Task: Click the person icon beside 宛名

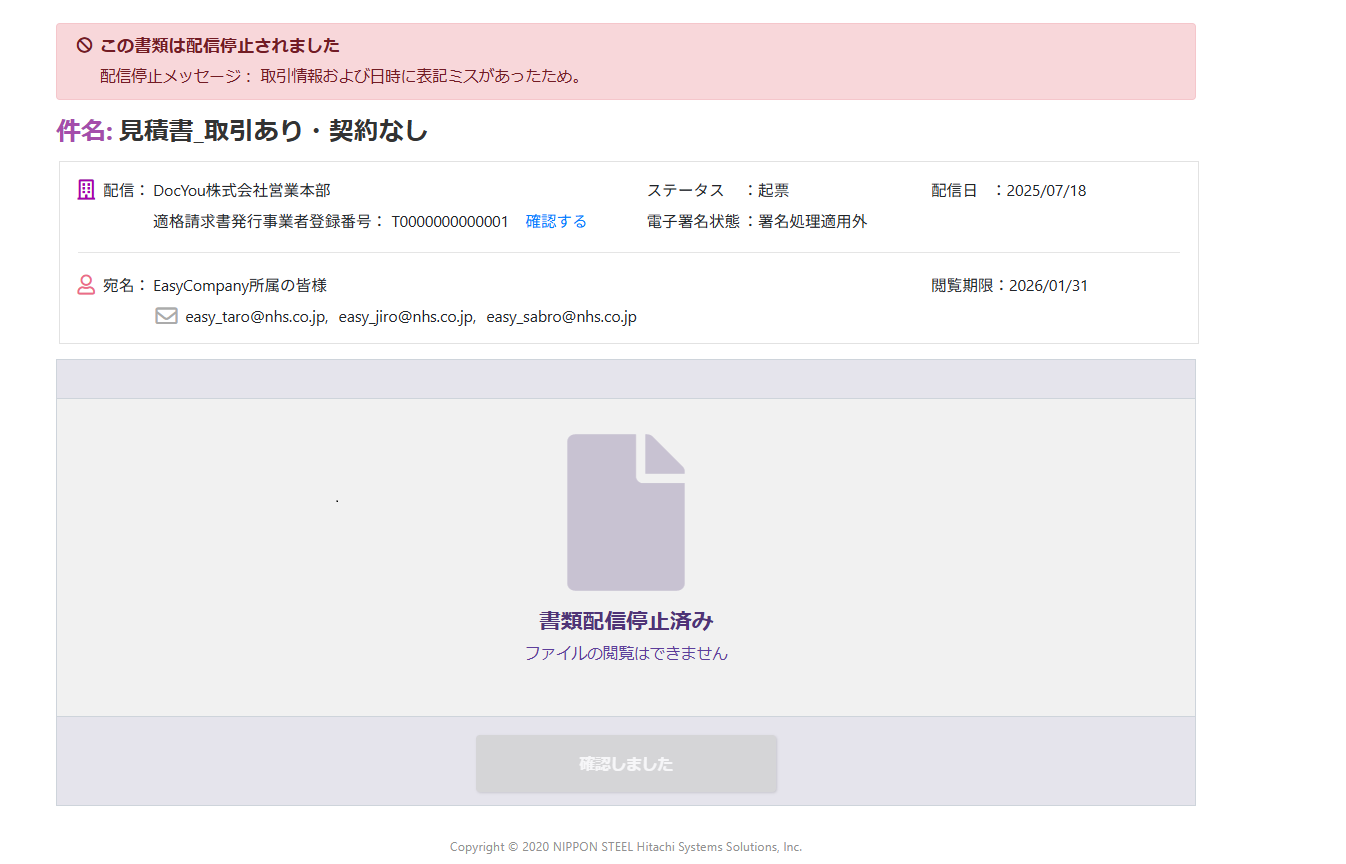Action: (x=86, y=285)
